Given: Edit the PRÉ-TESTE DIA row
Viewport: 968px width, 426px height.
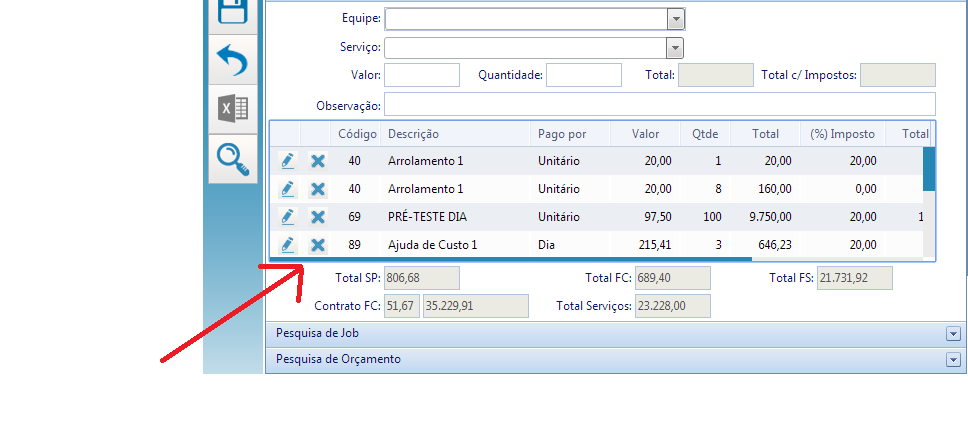Looking at the screenshot, I should tap(287, 217).
